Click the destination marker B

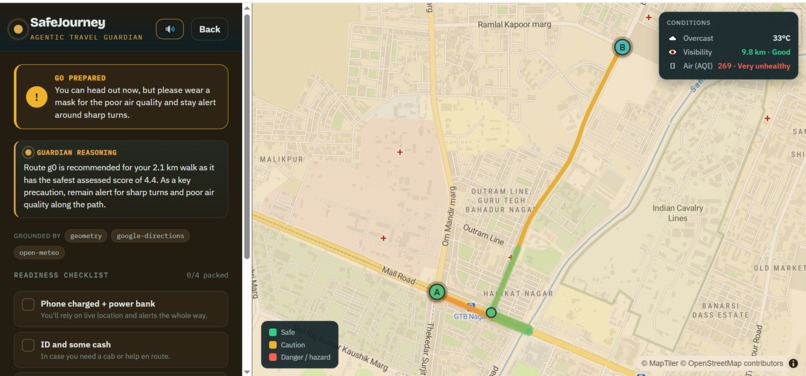[622, 48]
